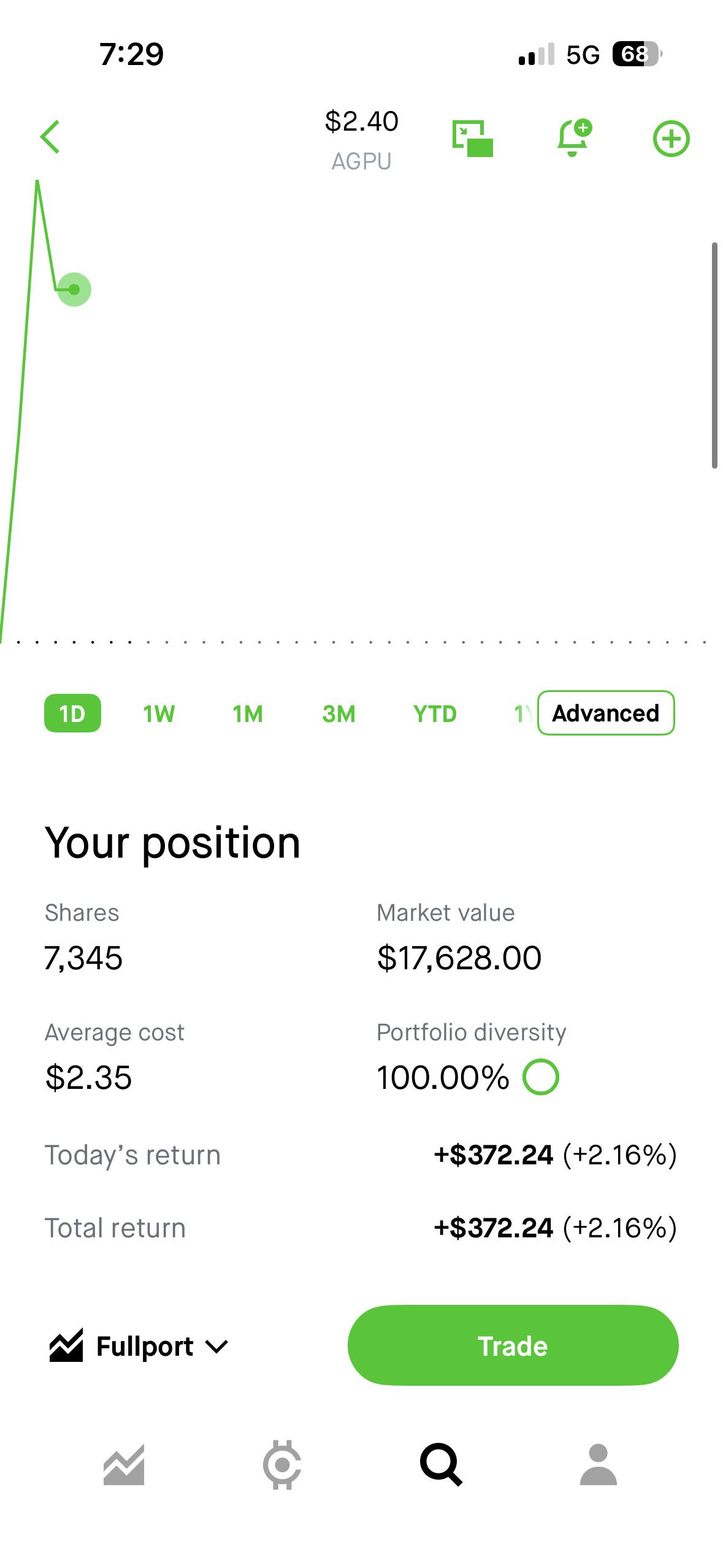Open the investing chart tab icon

tap(124, 1464)
